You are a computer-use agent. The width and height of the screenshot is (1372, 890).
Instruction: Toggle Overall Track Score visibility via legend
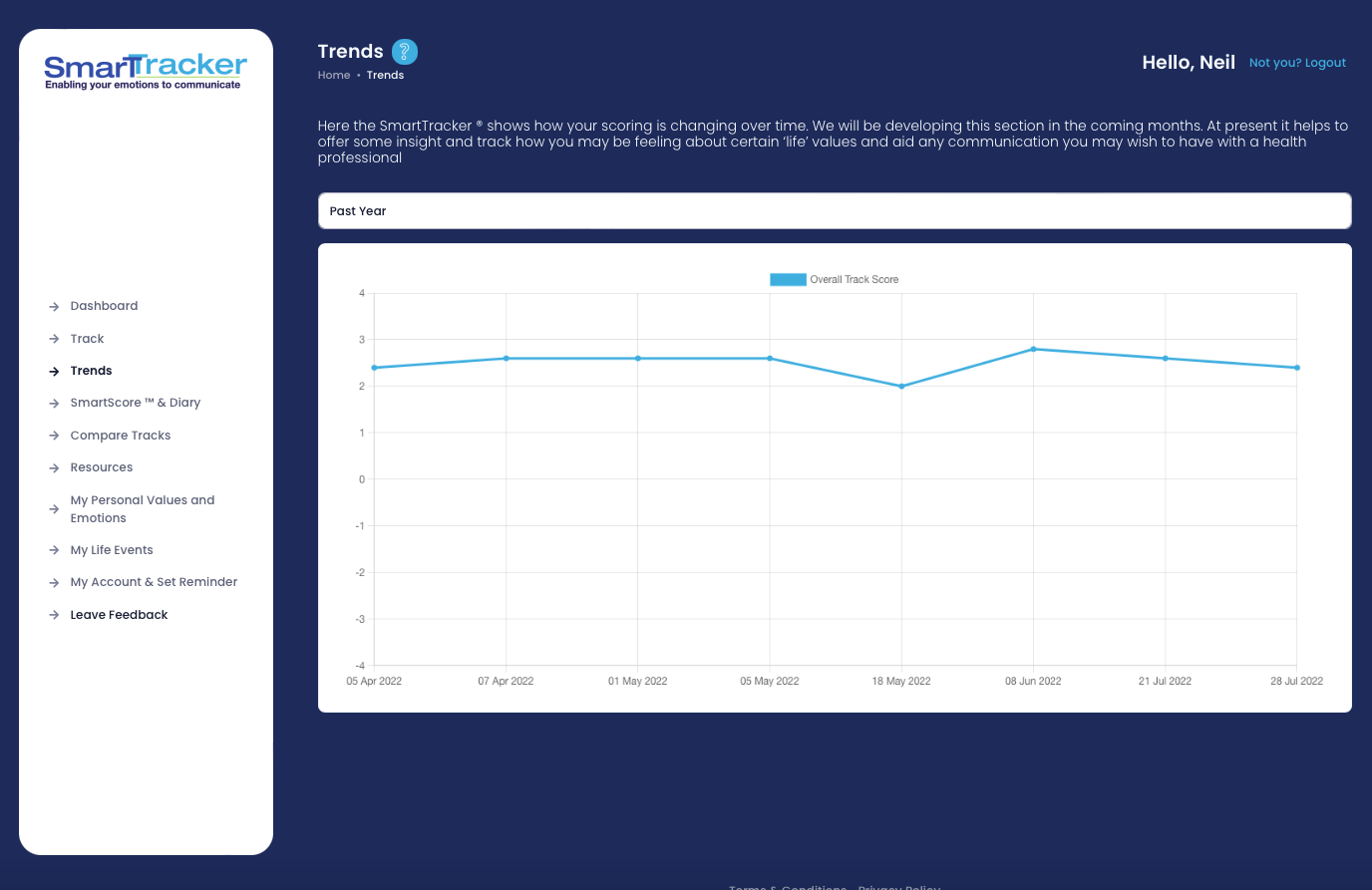[x=854, y=279]
